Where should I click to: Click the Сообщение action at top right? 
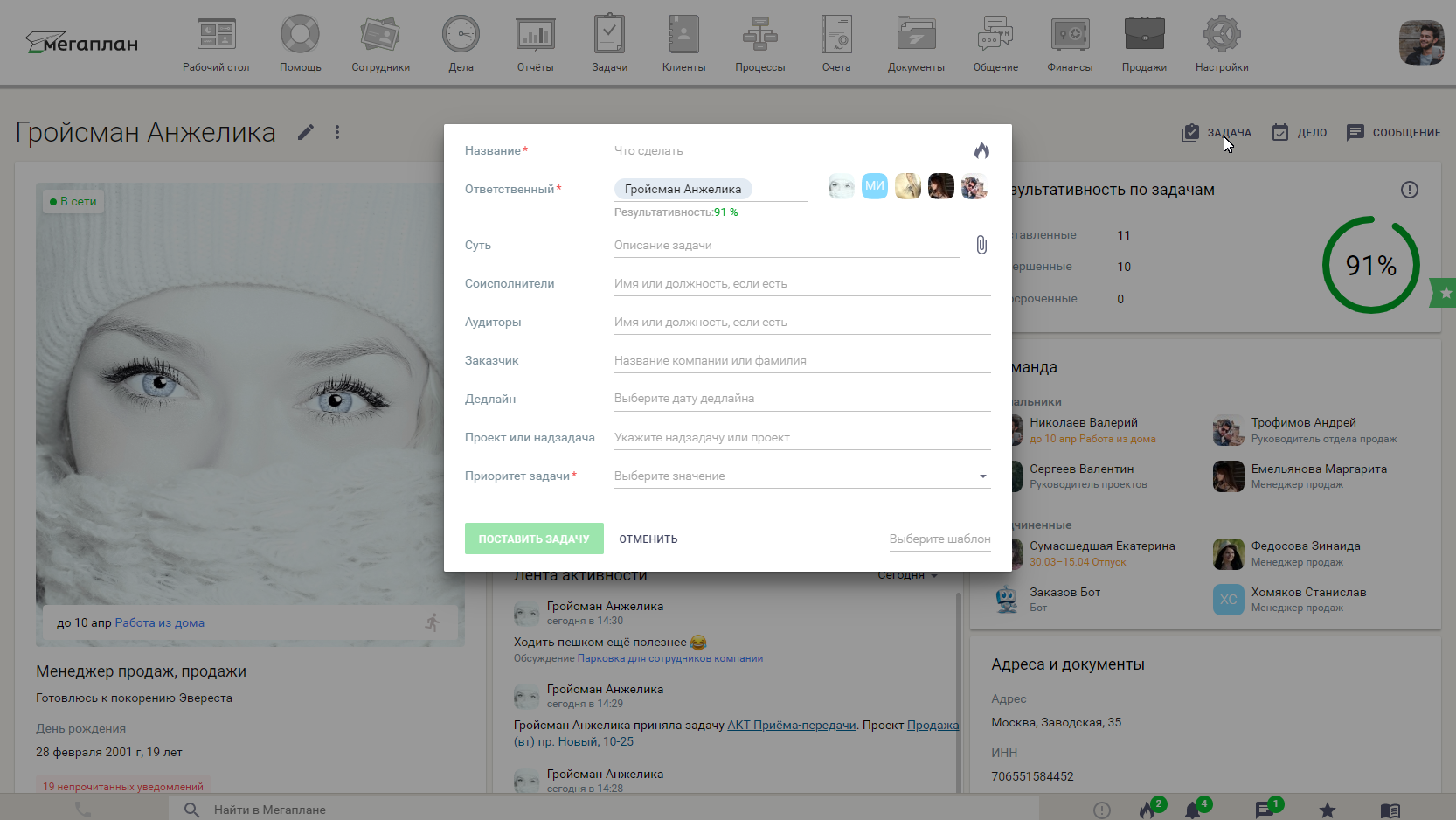pyautogui.click(x=1394, y=133)
